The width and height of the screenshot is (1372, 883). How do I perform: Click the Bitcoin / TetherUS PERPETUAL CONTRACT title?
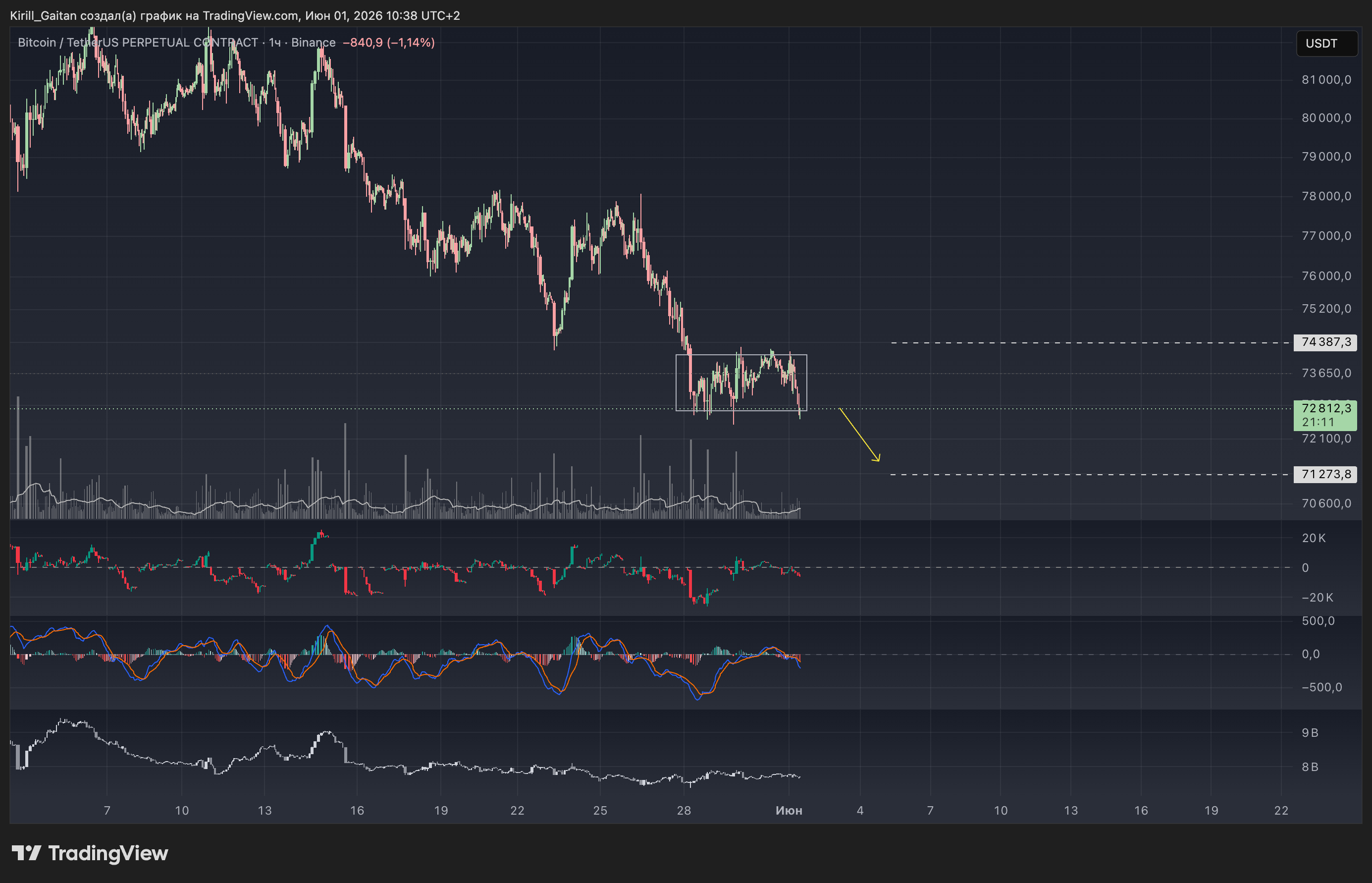(x=138, y=43)
